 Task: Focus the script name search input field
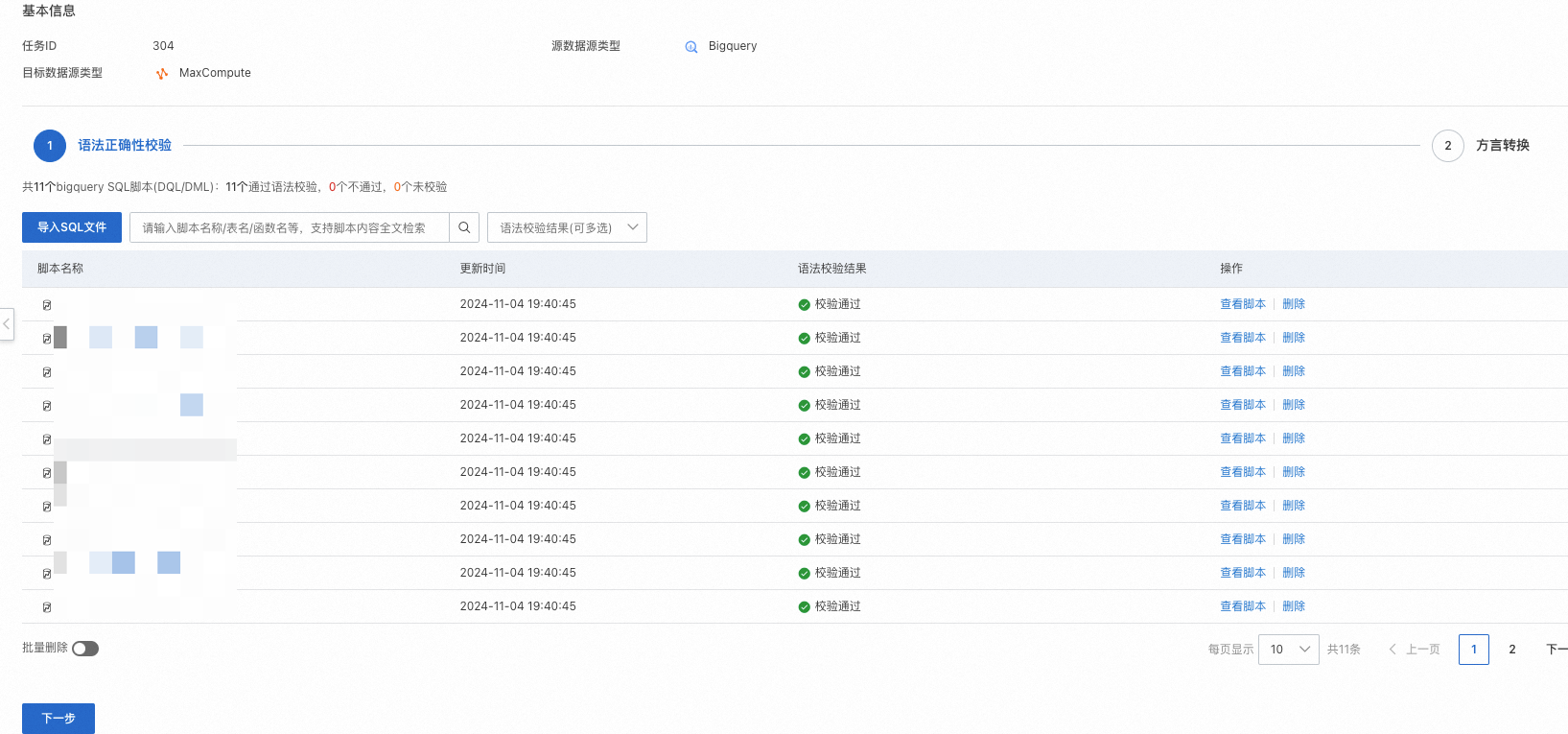[x=290, y=227]
